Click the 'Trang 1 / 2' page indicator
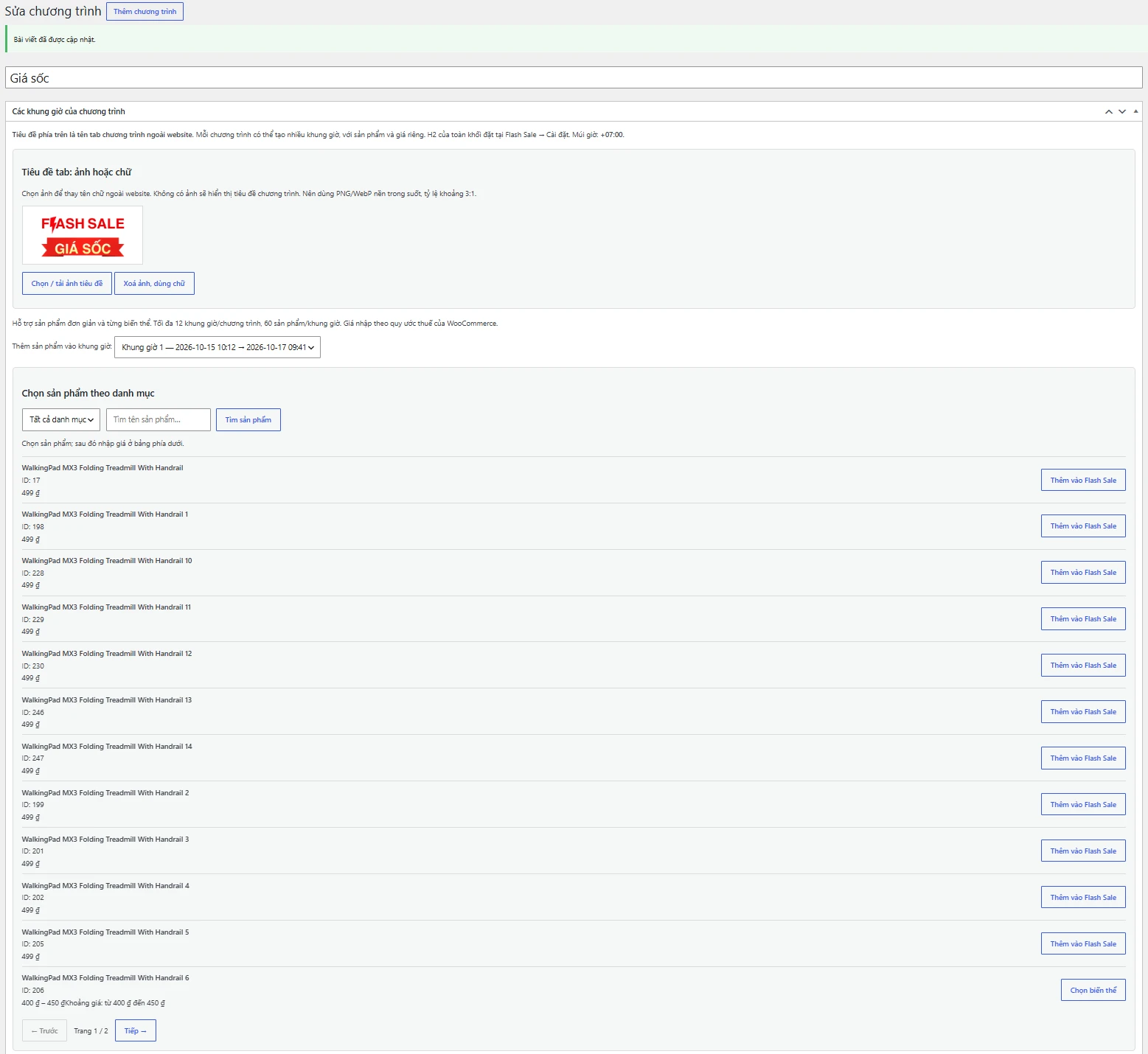1148x1054 pixels. 91,1031
